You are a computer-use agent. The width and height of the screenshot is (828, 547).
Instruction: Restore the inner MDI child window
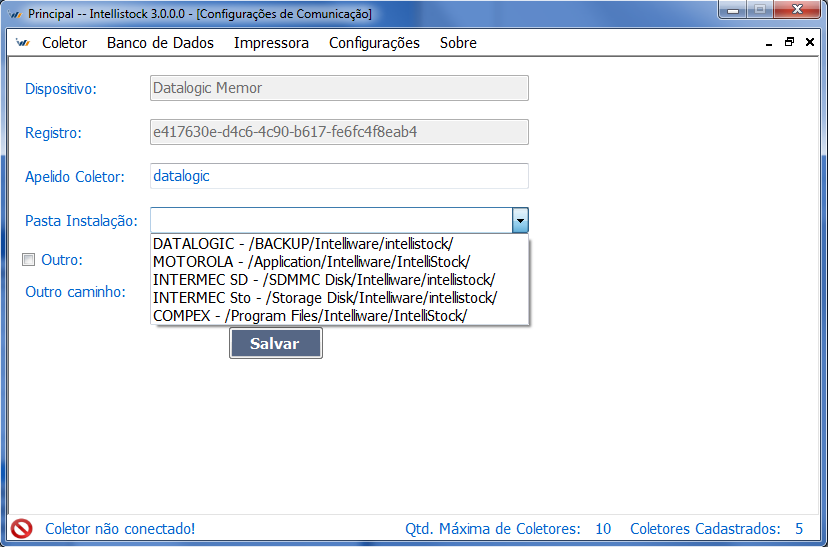coord(789,42)
